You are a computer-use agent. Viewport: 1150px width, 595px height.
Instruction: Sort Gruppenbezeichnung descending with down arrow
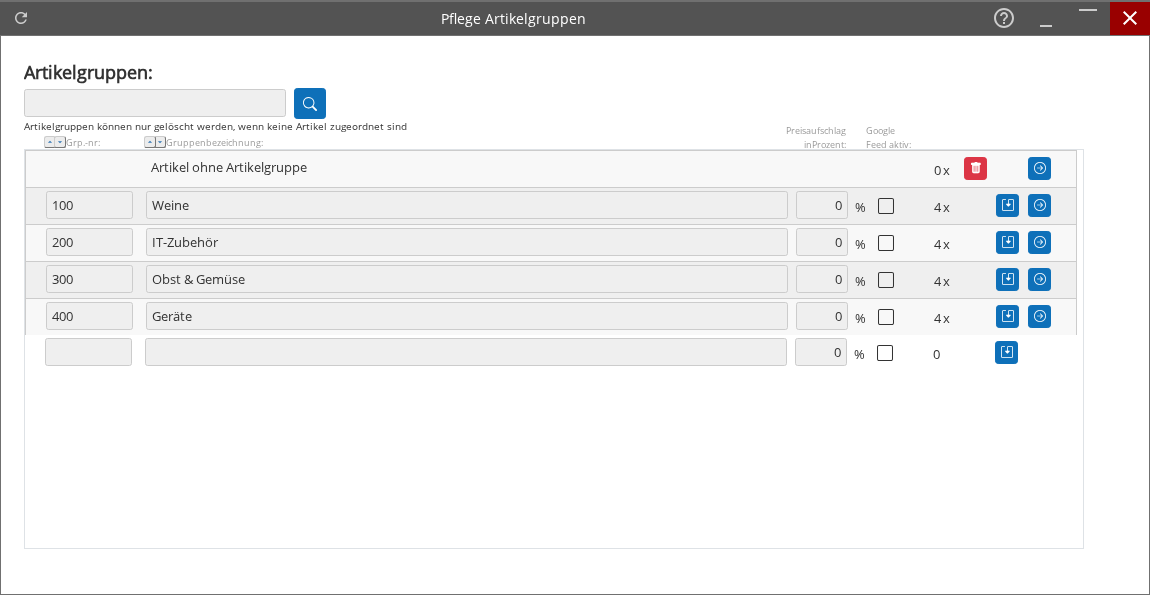point(160,143)
